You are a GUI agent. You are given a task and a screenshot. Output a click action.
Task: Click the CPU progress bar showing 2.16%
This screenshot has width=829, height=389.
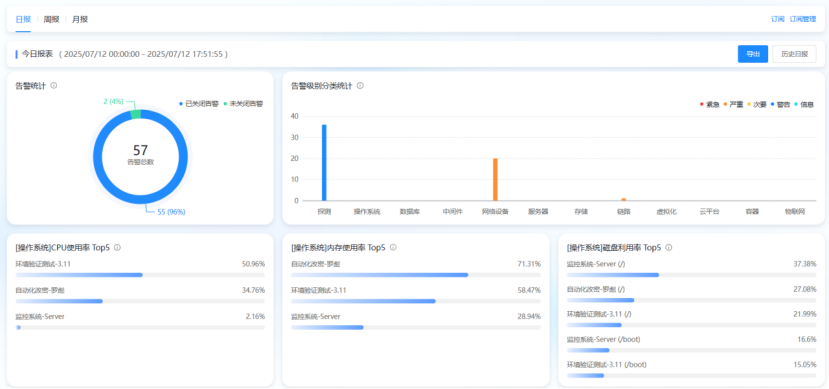pyautogui.click(x=140, y=328)
